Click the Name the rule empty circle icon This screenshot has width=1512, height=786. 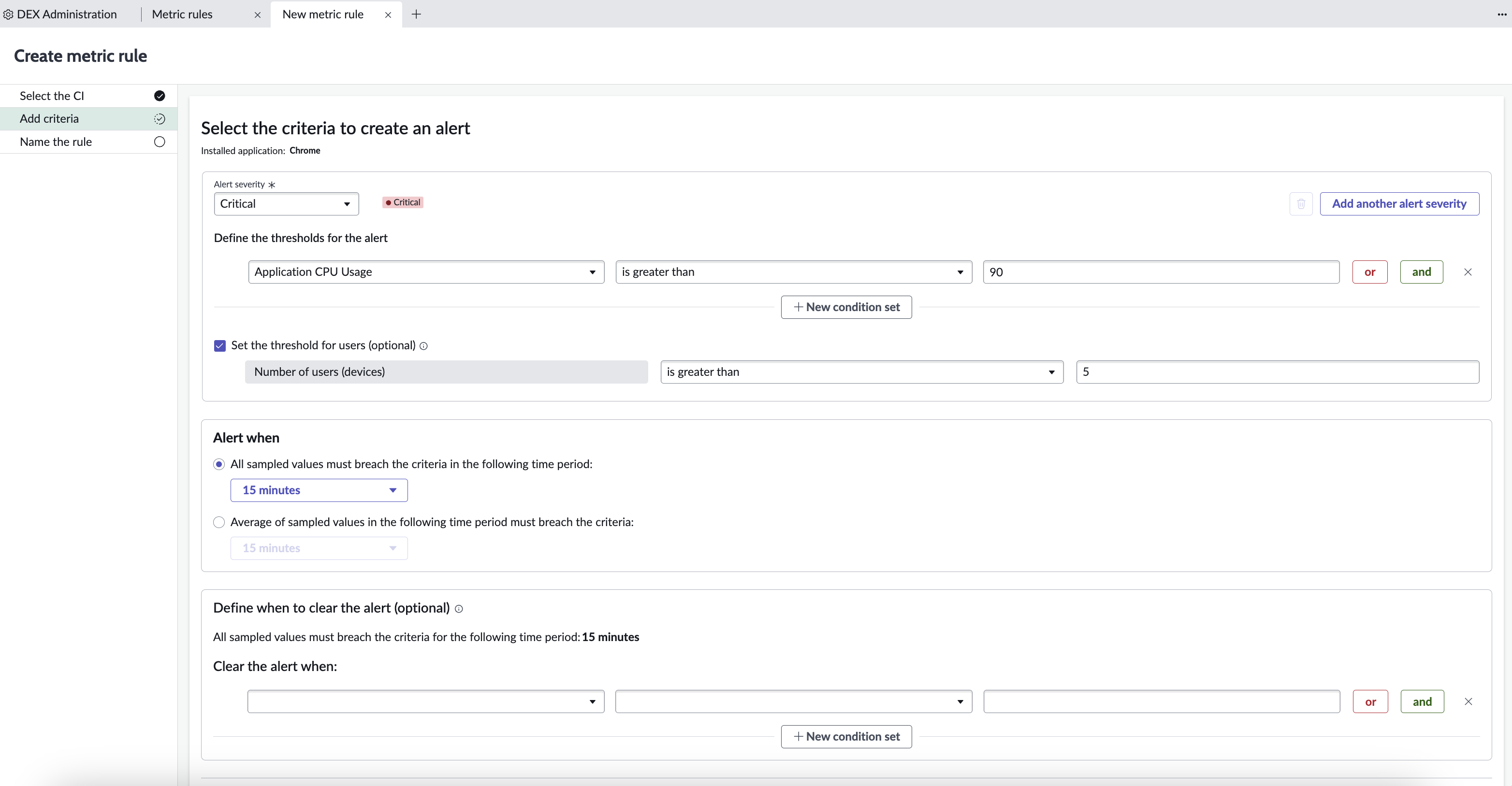point(160,142)
